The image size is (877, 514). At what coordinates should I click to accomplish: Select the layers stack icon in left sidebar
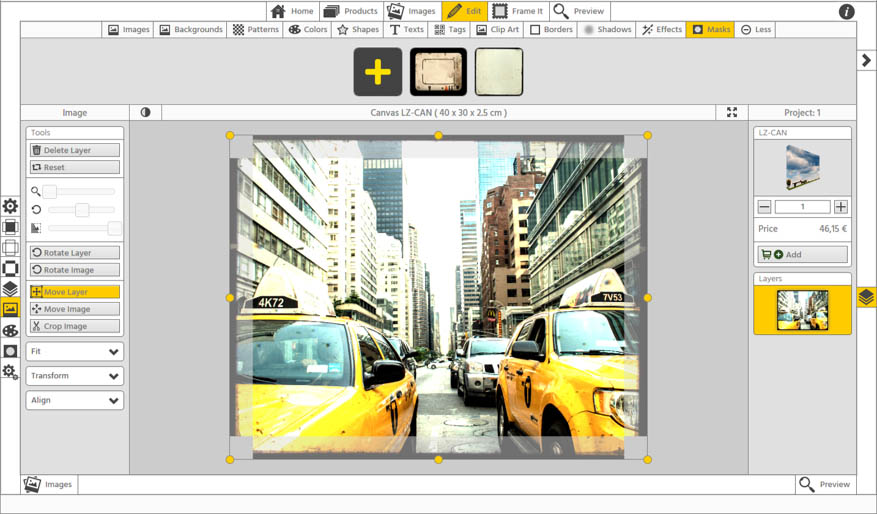(x=10, y=289)
